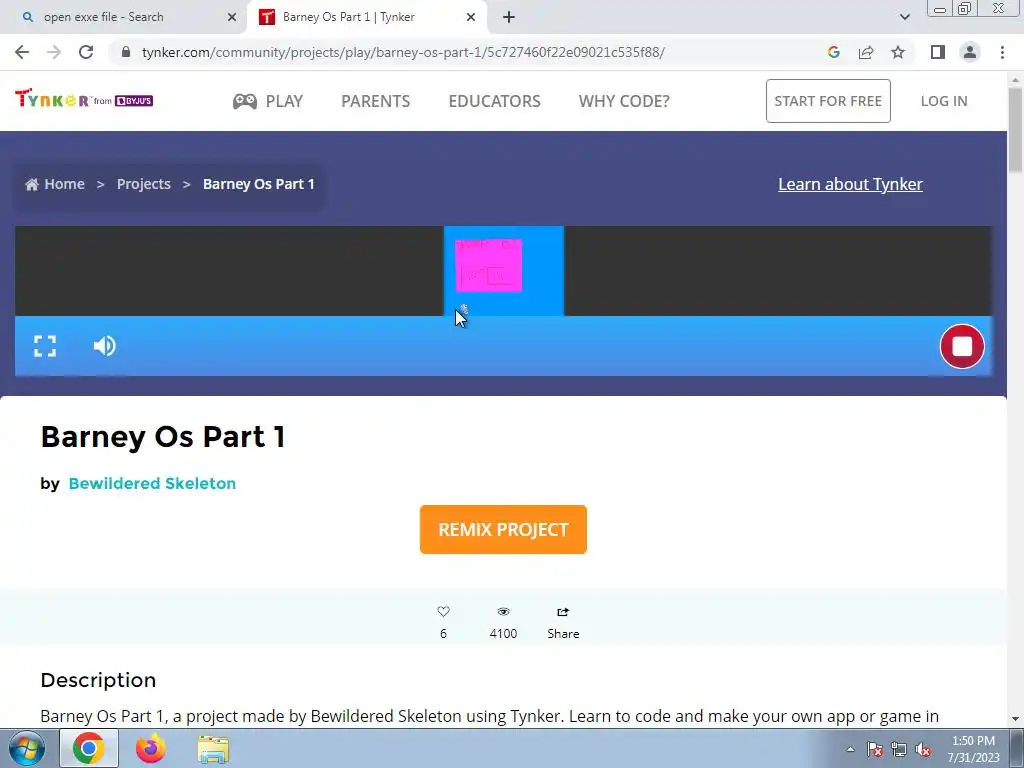Click the Chrome taskbar icon
The image size is (1024, 768).
point(89,748)
